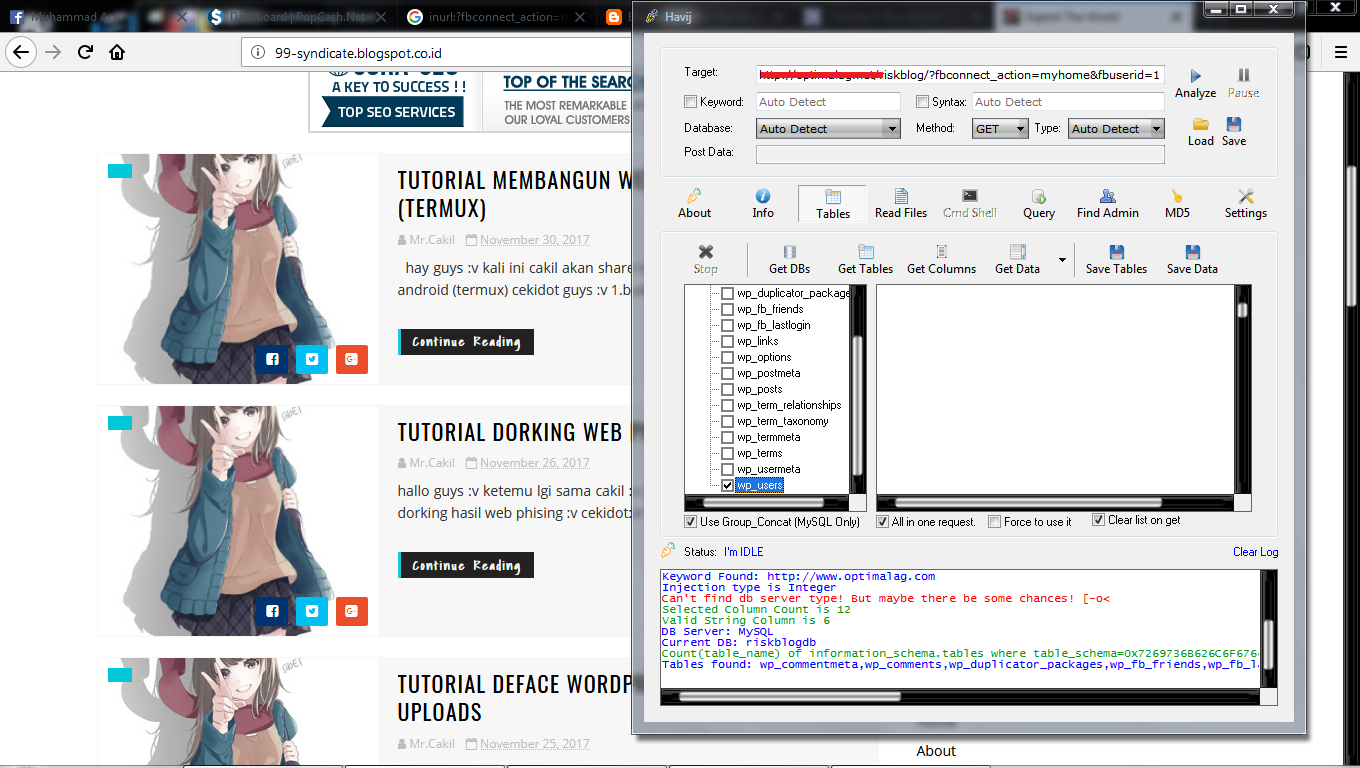Click the browser hamburger menu icon
The height and width of the screenshot is (768, 1360).
1341,52
